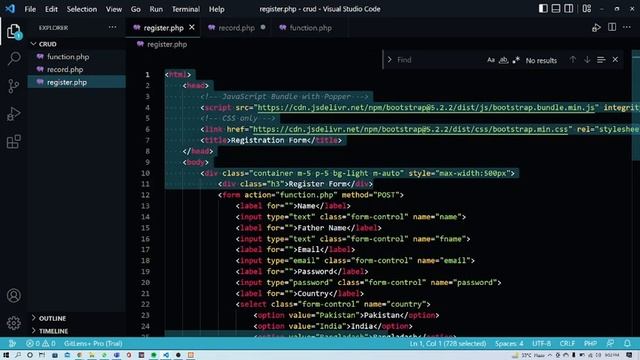
Task: Click the Run file icon in the editor title bar
Action: coord(596,28)
